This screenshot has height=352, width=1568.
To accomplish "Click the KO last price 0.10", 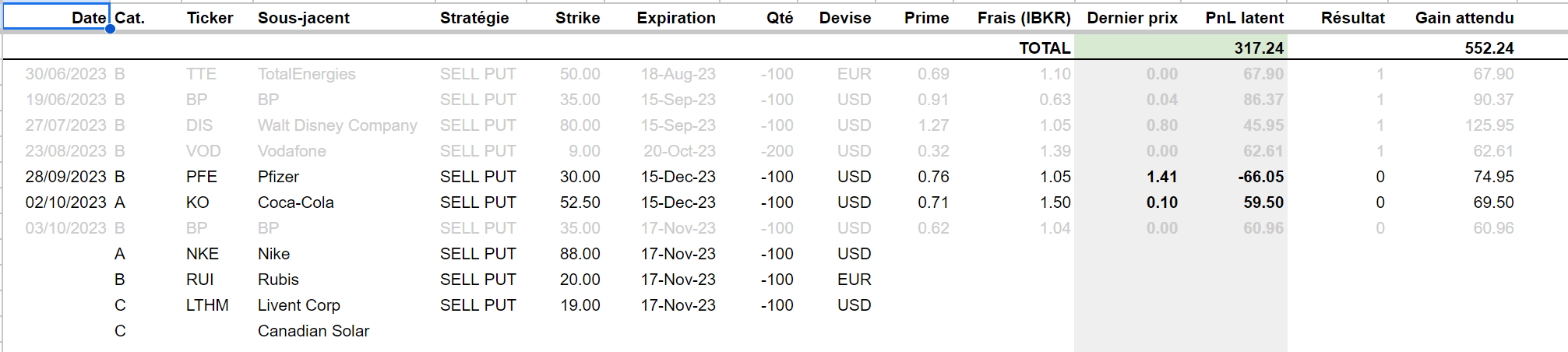I will pyautogui.click(x=1161, y=202).
